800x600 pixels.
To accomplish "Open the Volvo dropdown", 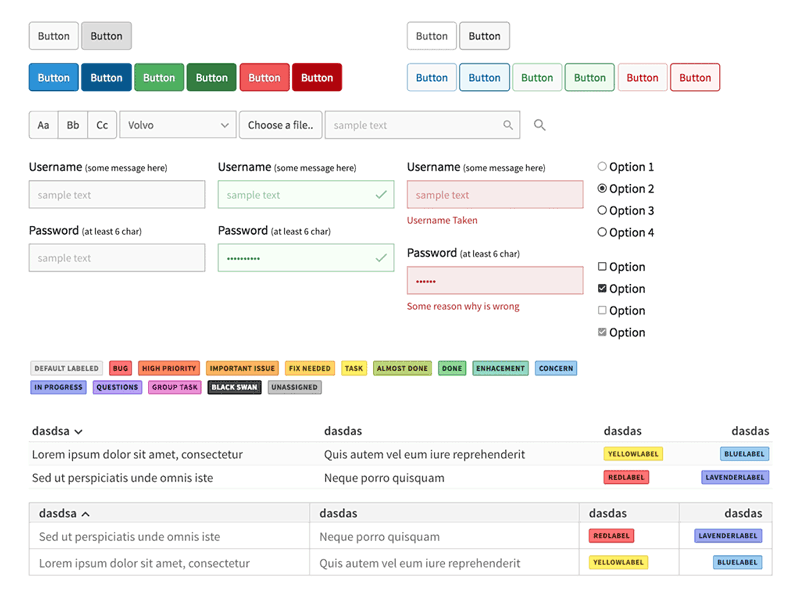I will [x=177, y=125].
